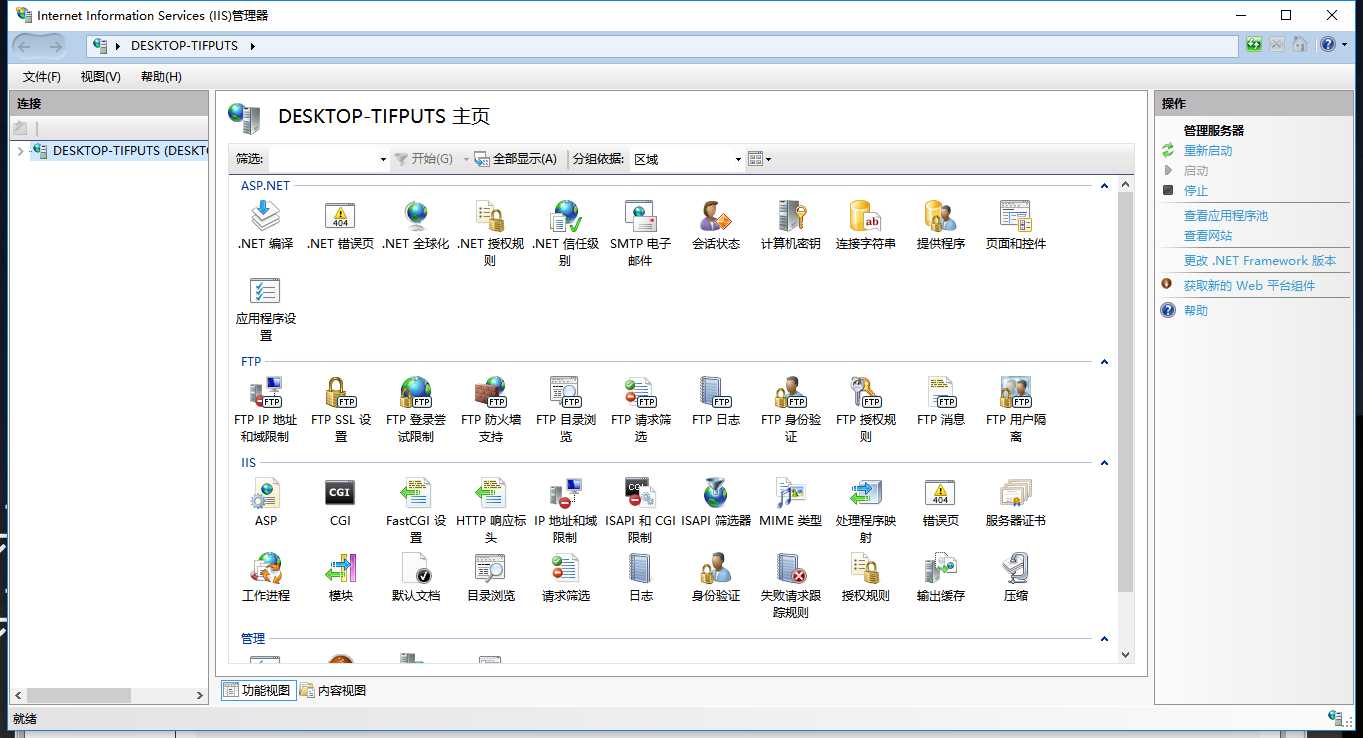Click 更改 .NET Framework 版本 link

(x=1260, y=261)
